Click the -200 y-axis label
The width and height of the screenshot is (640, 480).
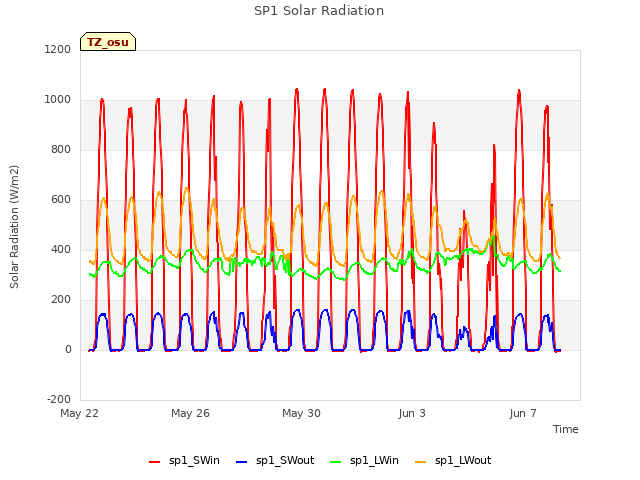point(59,399)
